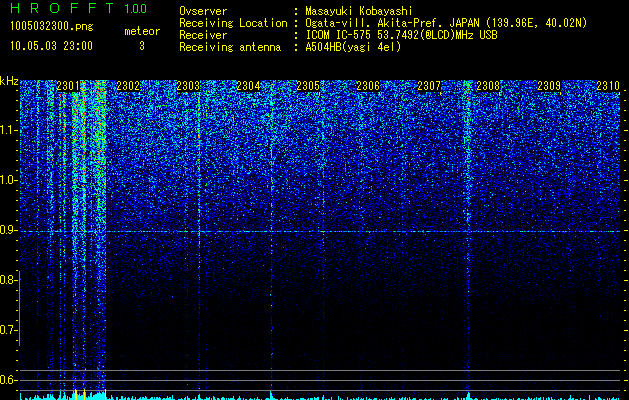Click the 0.6 kHz axis label
629x400 pixels.
[x=8, y=380]
